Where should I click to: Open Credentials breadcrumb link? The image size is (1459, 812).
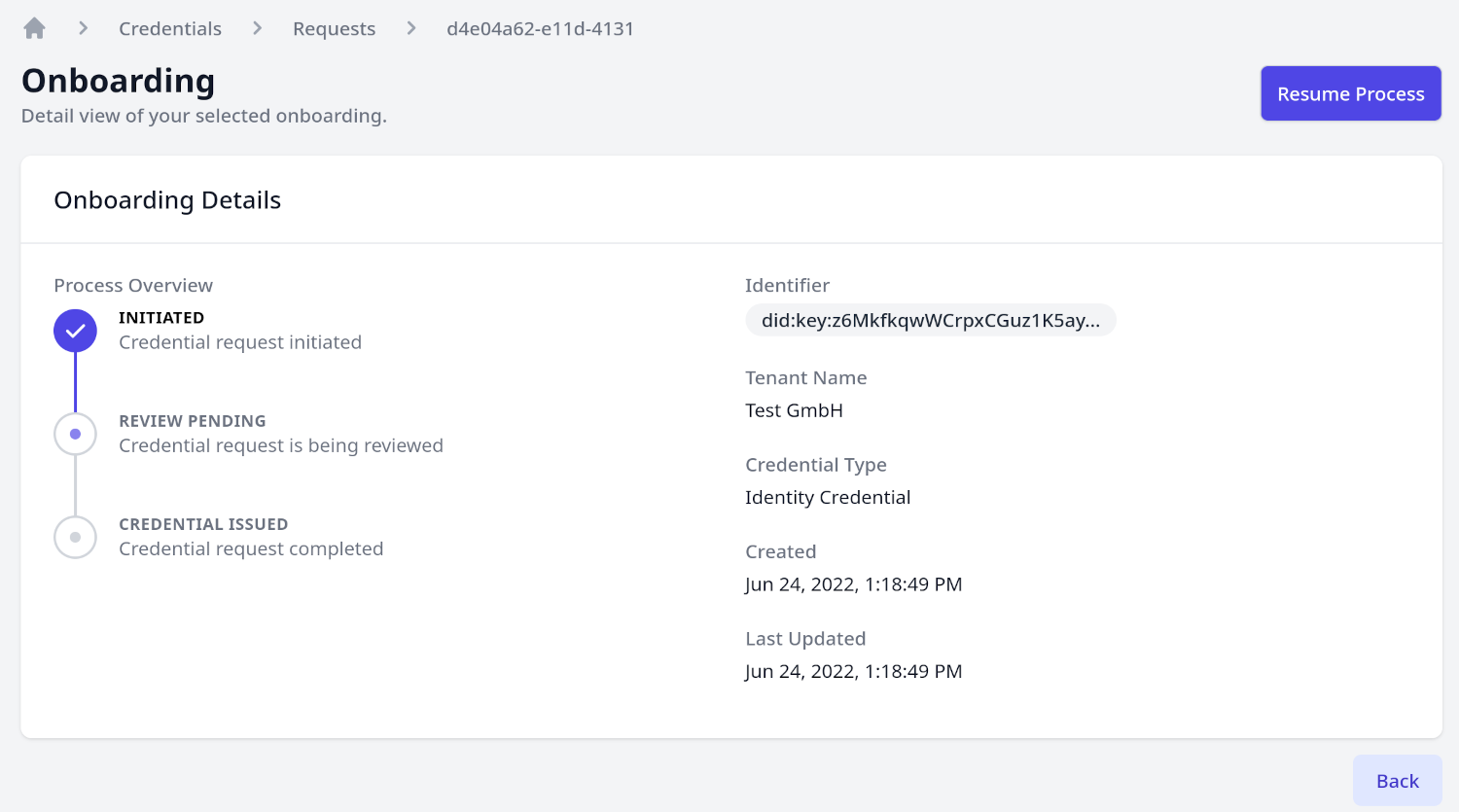tap(170, 29)
